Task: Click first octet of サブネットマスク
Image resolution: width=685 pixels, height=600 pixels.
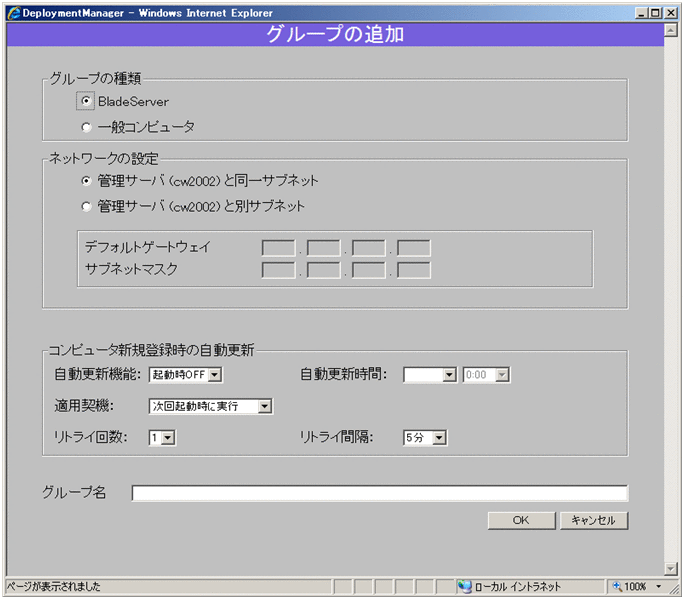Action: (x=278, y=270)
